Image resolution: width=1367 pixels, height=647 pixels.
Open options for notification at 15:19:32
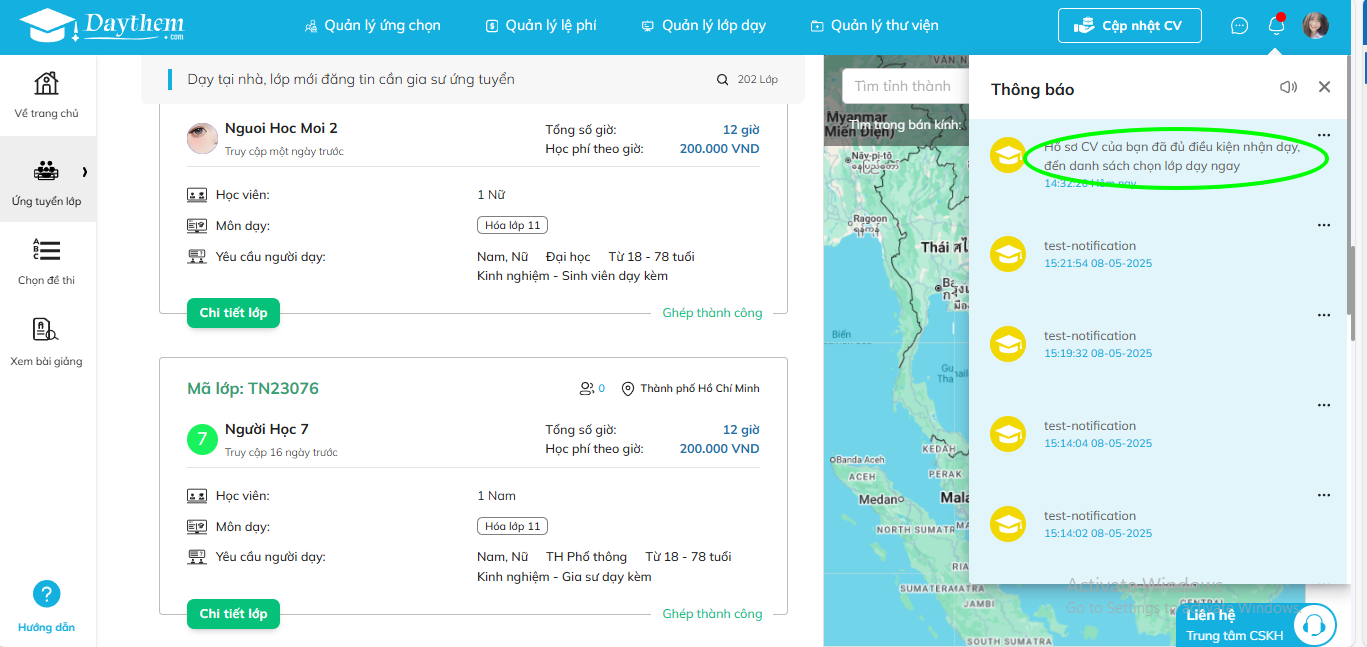pyautogui.click(x=1324, y=315)
